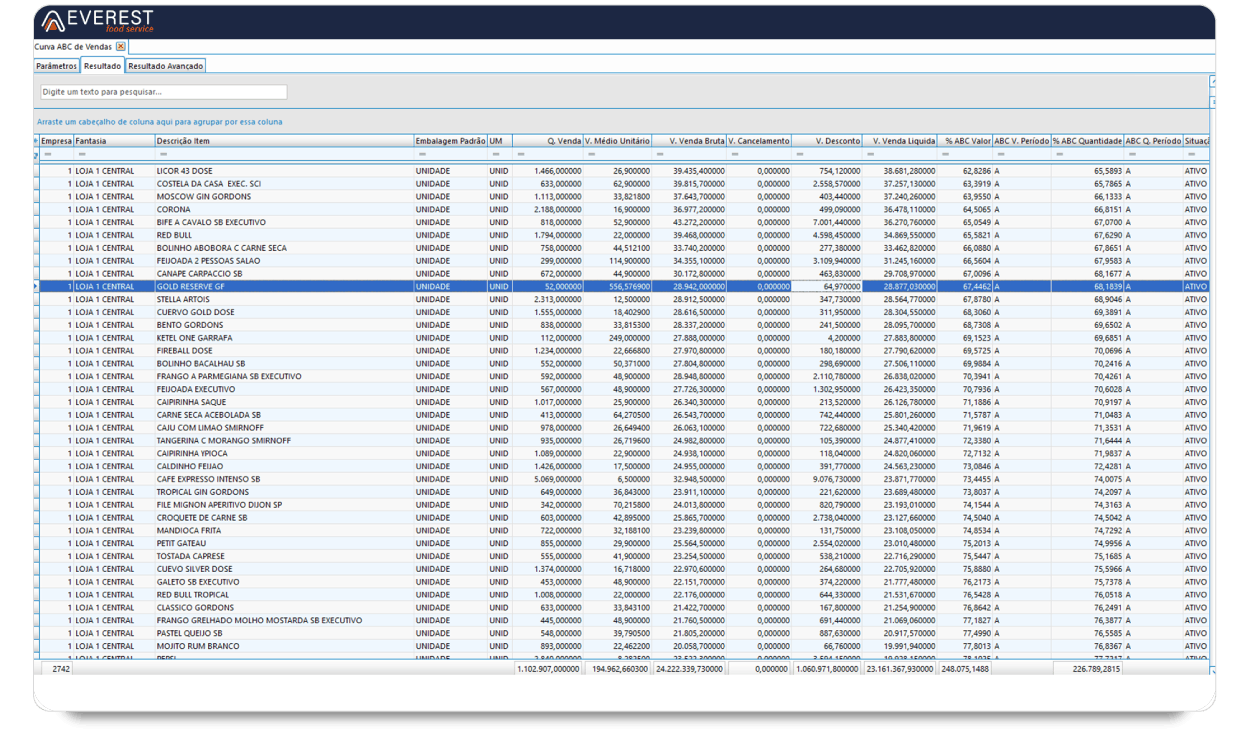Image resolution: width=1249 pixels, height=747 pixels.
Task: Click the 64,970000 discount cell in GOLD RESERVE GF row
Action: (826, 287)
